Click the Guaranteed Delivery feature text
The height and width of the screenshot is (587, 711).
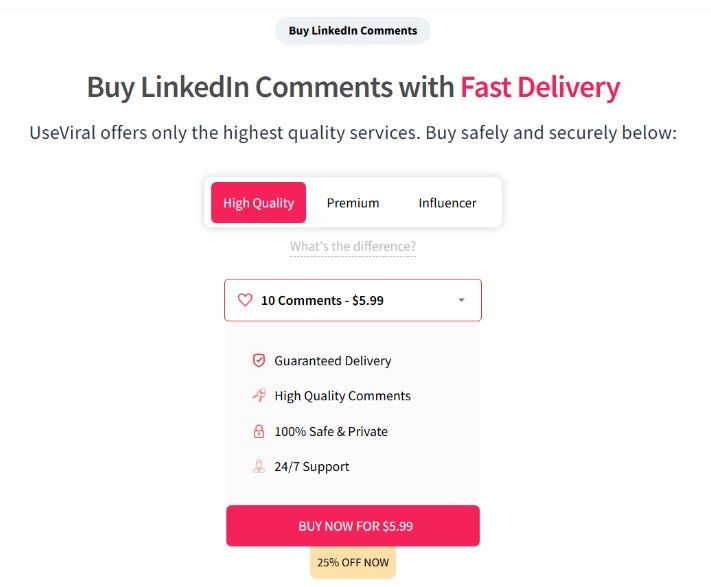click(333, 361)
